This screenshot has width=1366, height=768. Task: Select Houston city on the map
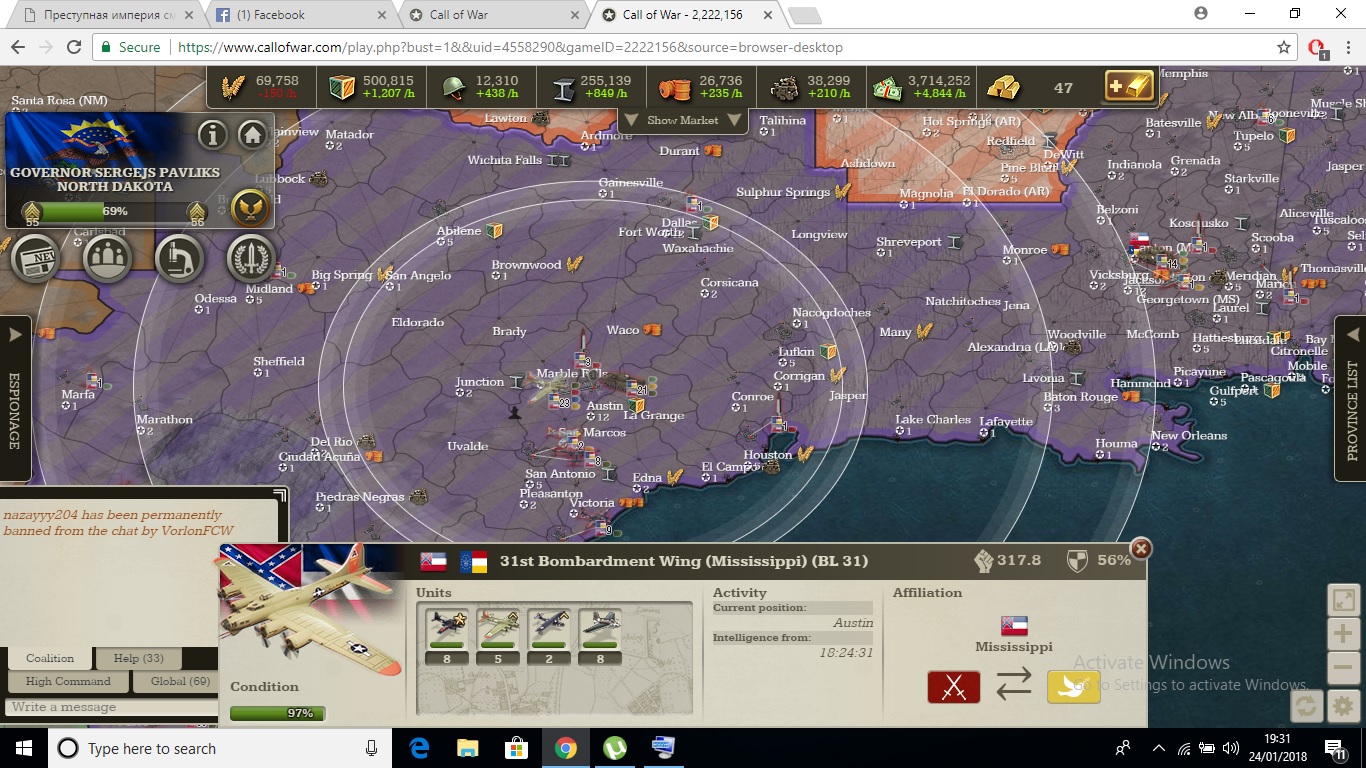click(x=768, y=455)
